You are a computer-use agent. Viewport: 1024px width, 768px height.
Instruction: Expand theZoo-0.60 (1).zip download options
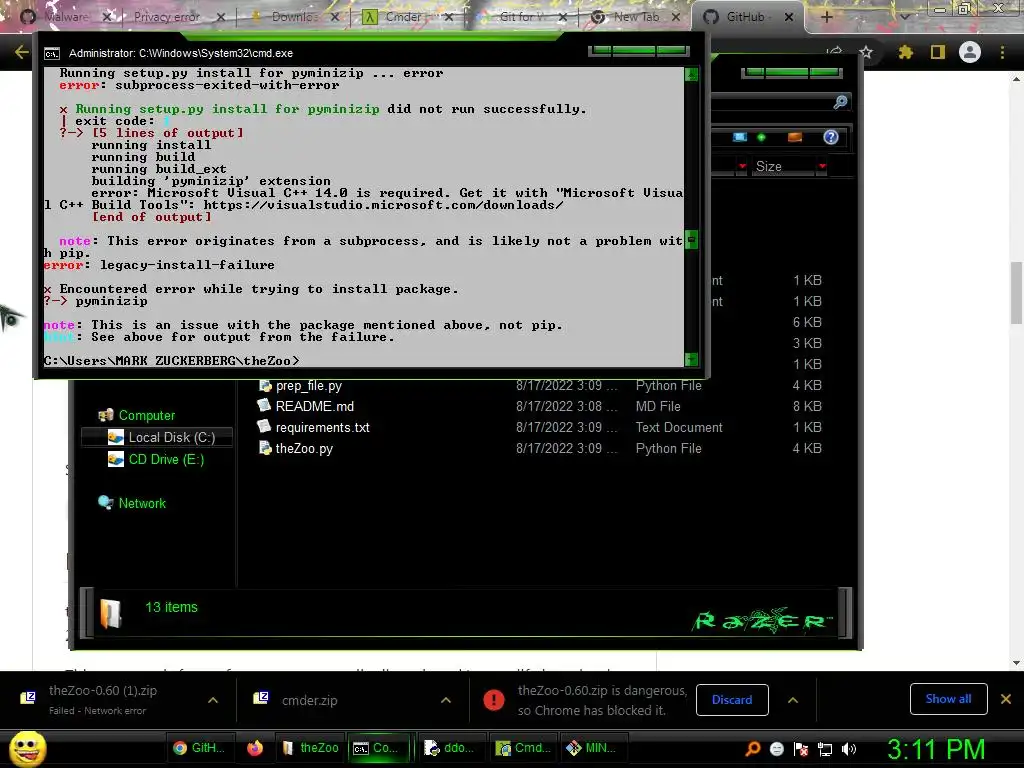point(213,700)
